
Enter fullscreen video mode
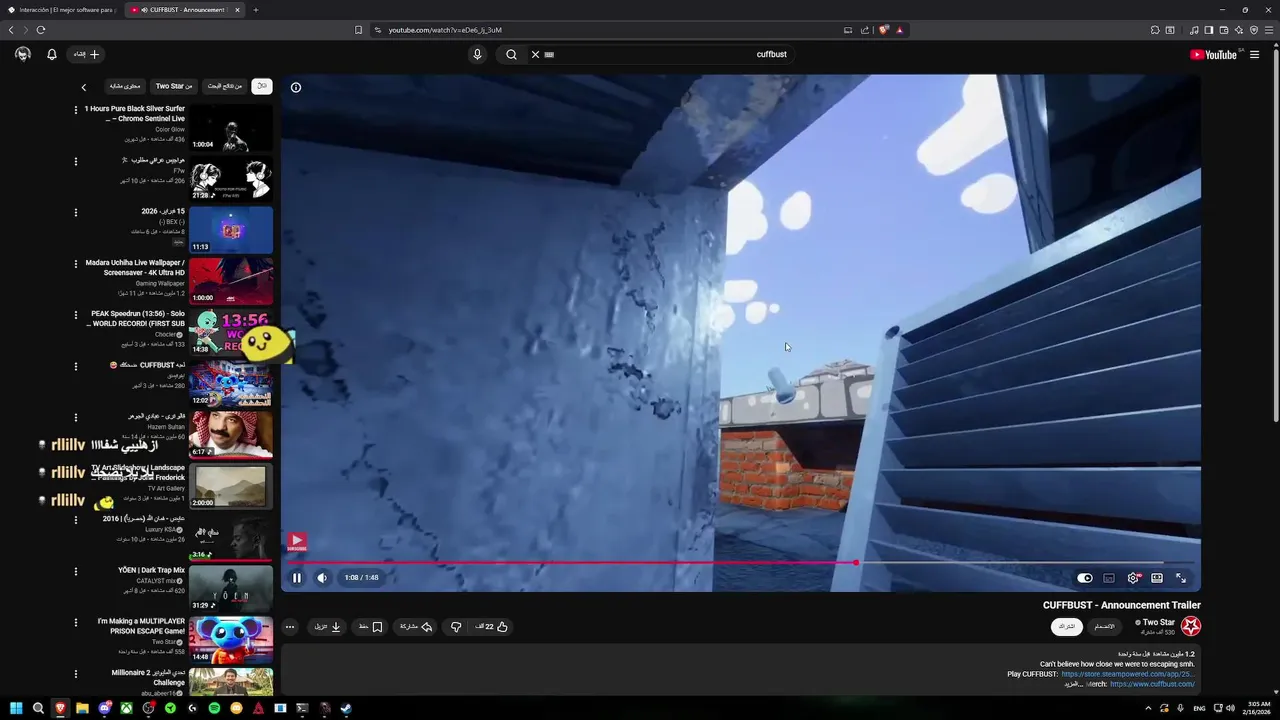1181,578
